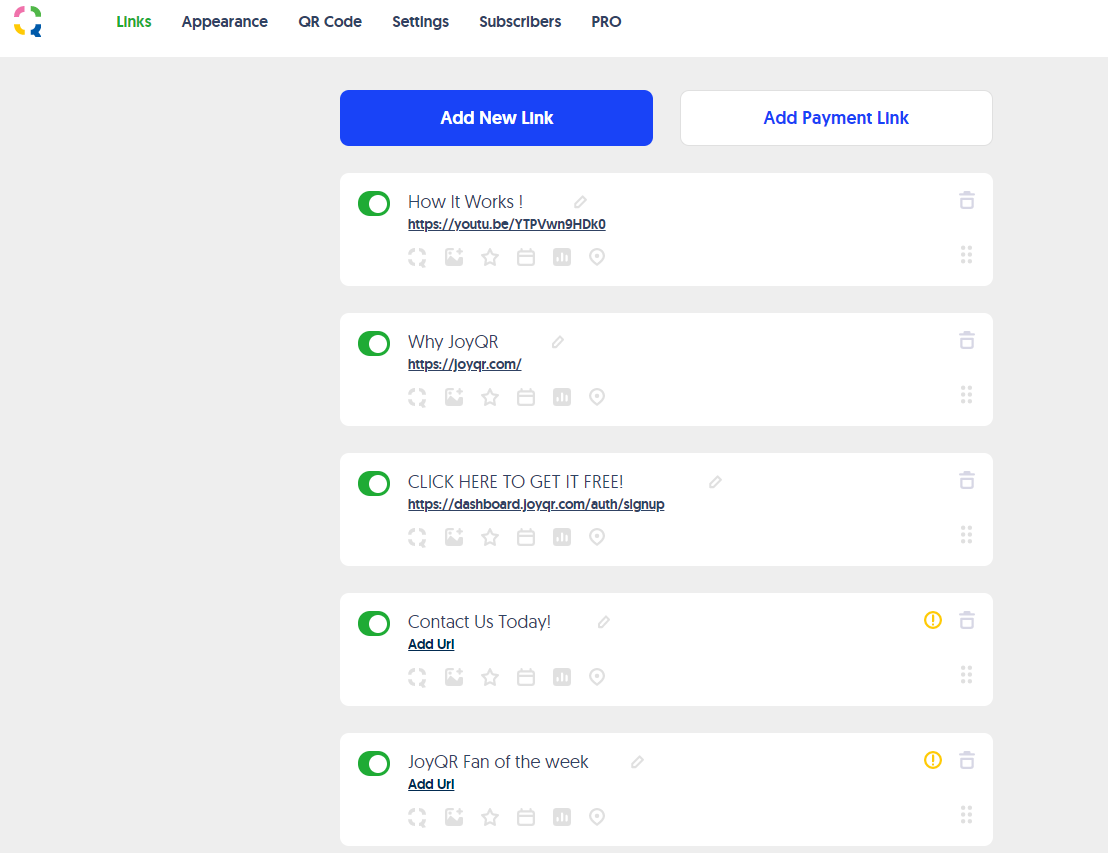Star the How It Works ! link

(490, 257)
